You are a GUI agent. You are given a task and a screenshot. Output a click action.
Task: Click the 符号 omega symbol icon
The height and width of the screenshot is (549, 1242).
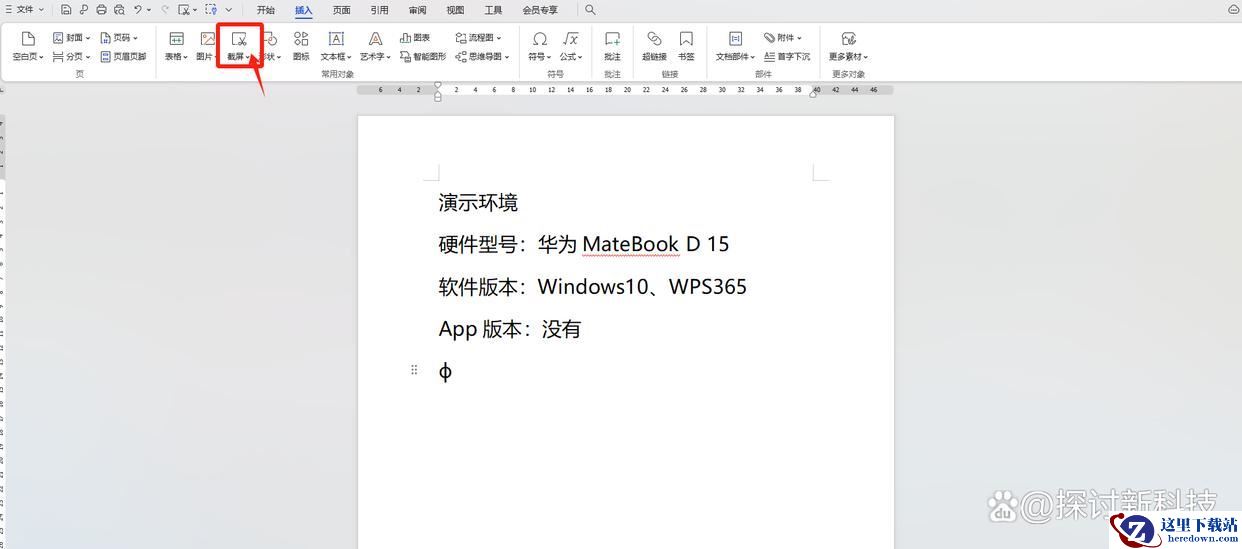point(539,39)
